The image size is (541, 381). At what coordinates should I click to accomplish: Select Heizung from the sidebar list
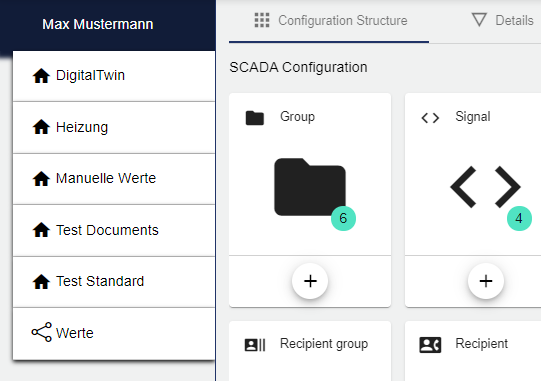click(114, 127)
